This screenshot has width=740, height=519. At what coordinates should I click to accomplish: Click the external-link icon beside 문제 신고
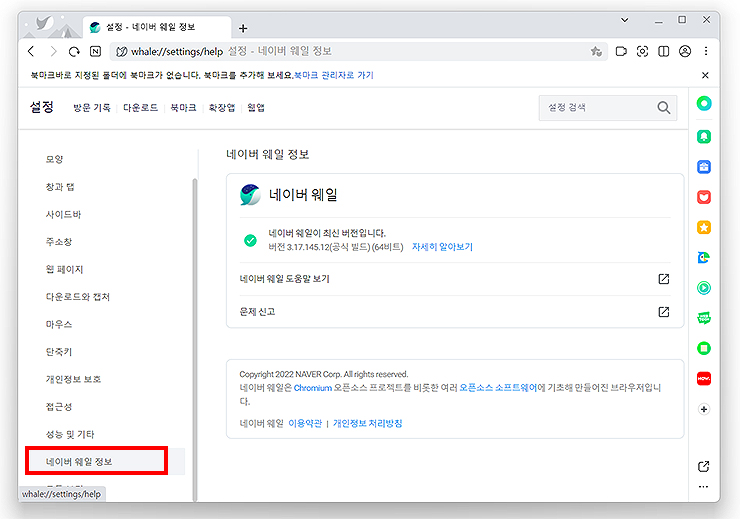click(x=664, y=311)
